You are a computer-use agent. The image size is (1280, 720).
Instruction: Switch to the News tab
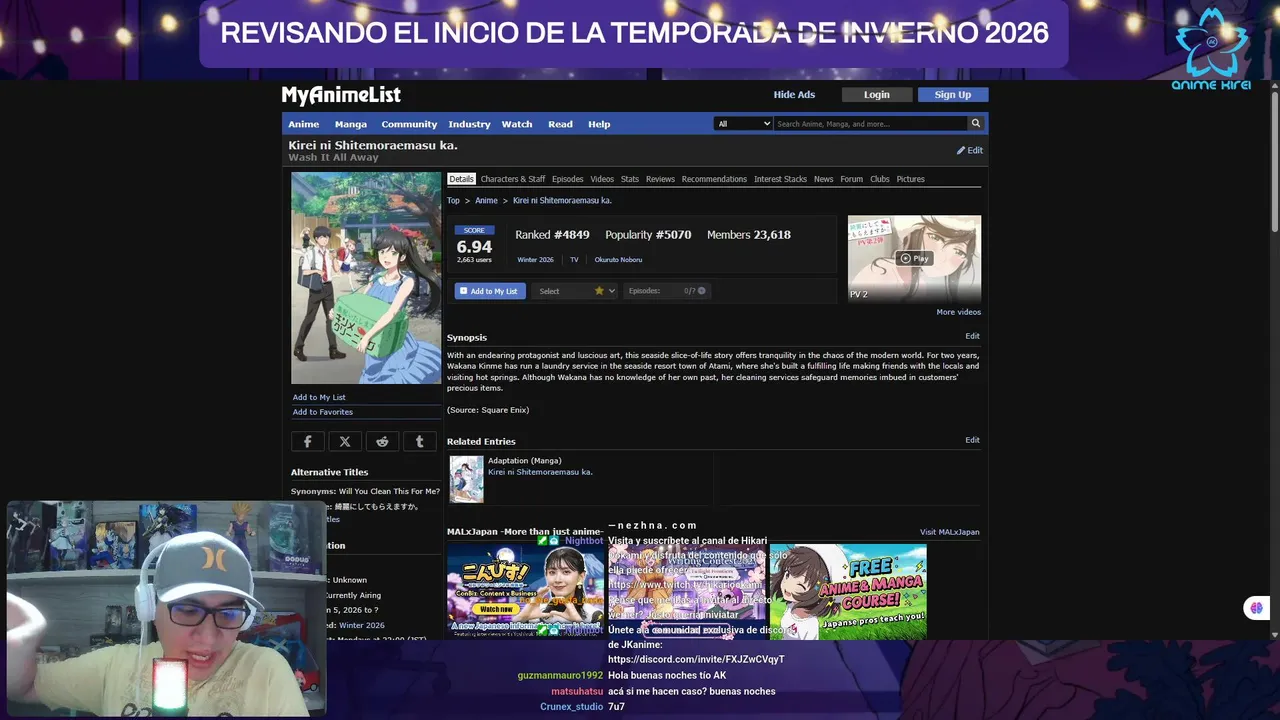point(823,179)
